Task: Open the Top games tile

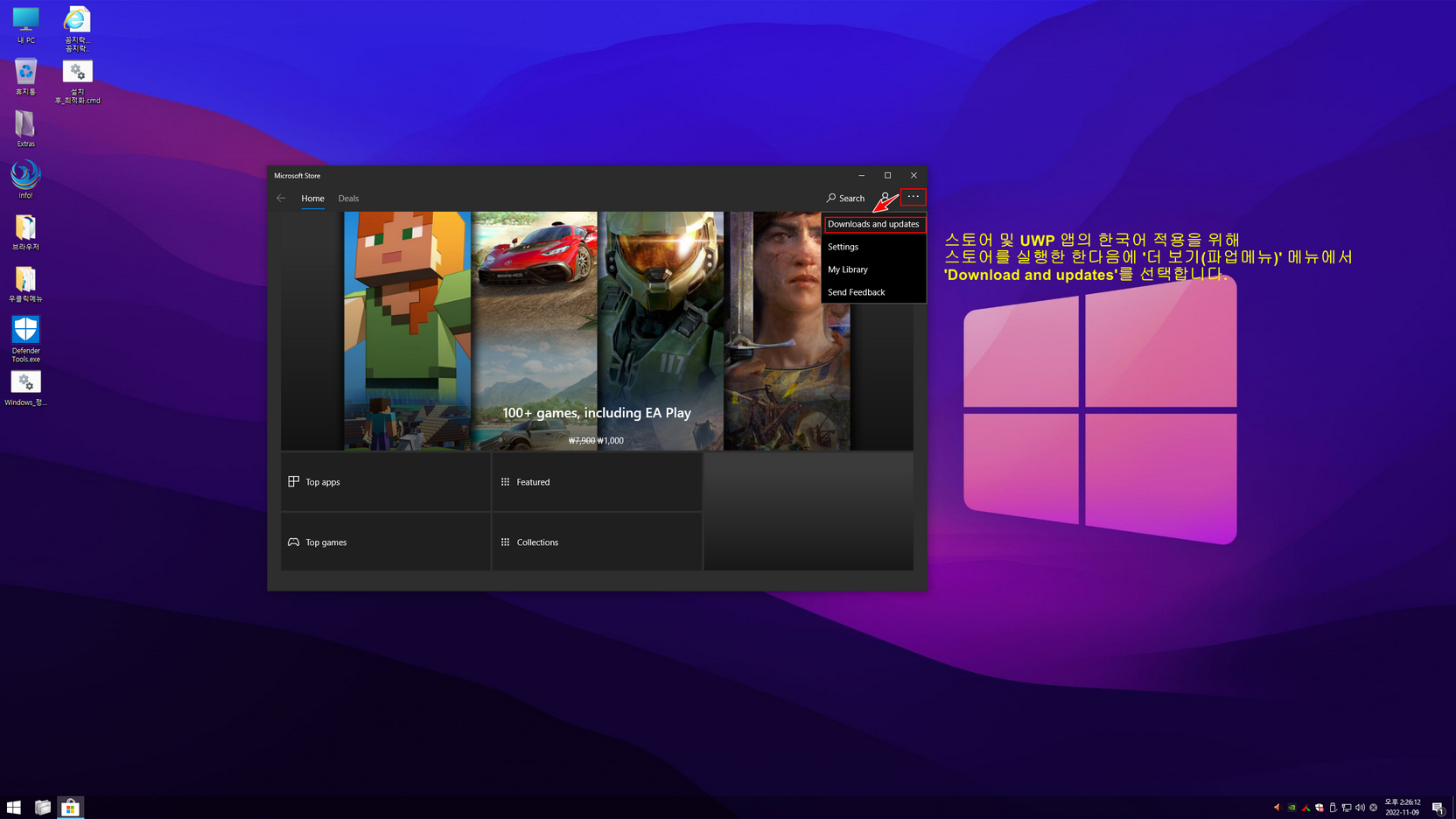Action: pyautogui.click(x=385, y=542)
